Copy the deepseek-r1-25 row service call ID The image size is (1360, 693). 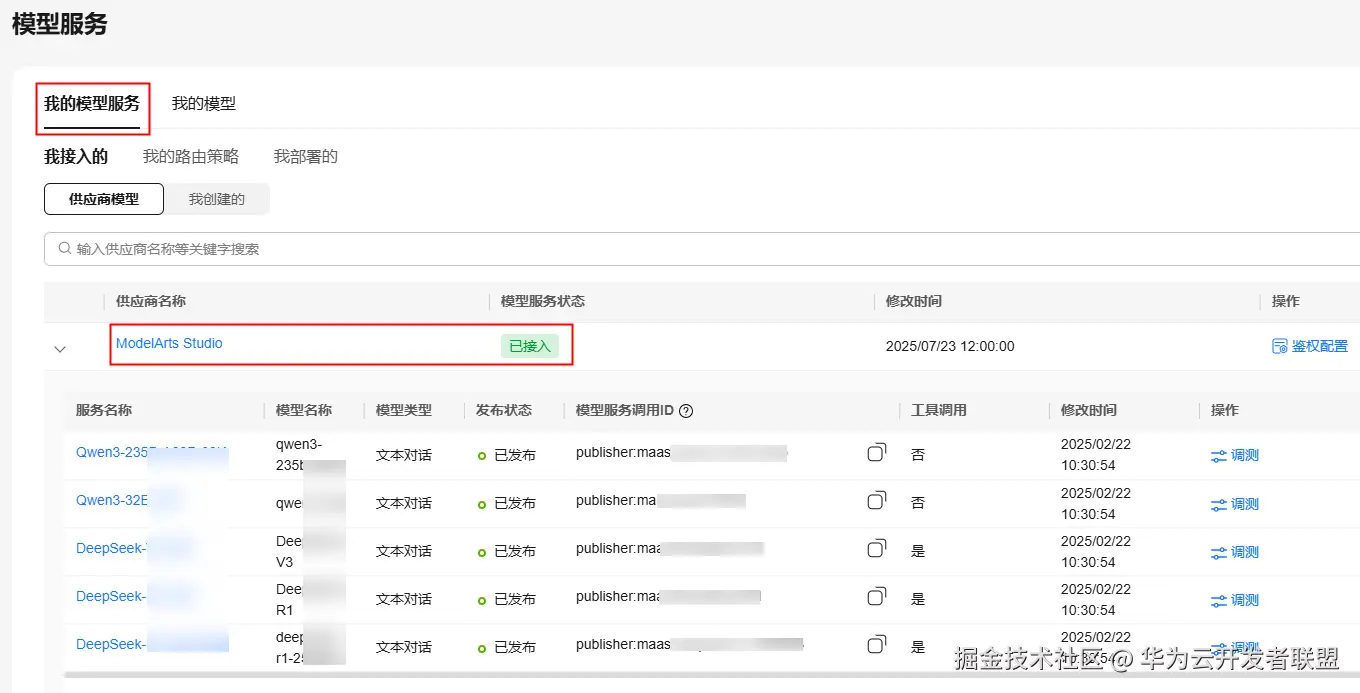pos(876,644)
